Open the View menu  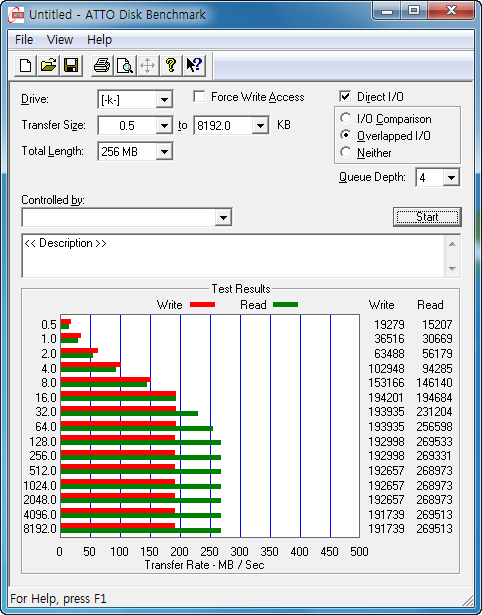tap(60, 40)
